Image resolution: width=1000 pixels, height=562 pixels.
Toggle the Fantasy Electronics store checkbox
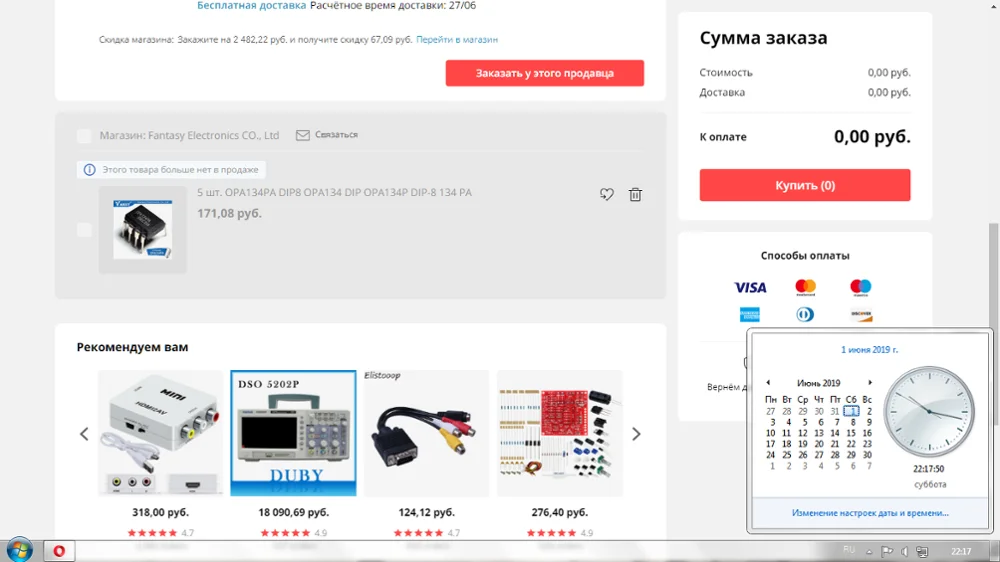click(84, 136)
